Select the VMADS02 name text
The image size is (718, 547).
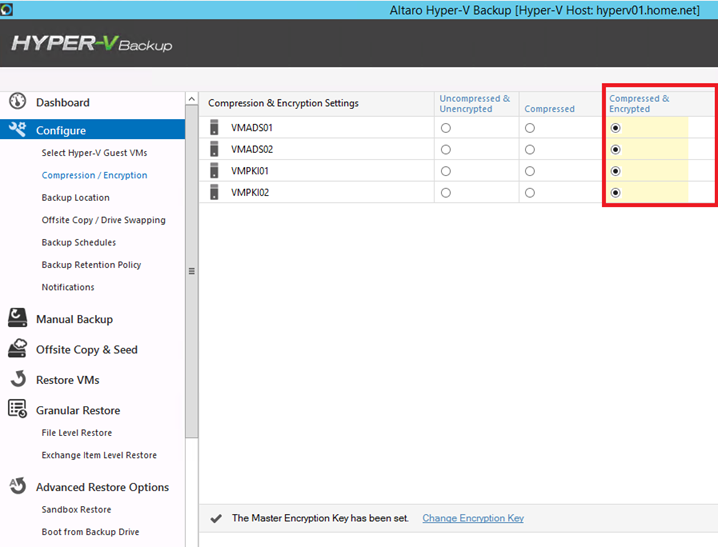252,149
